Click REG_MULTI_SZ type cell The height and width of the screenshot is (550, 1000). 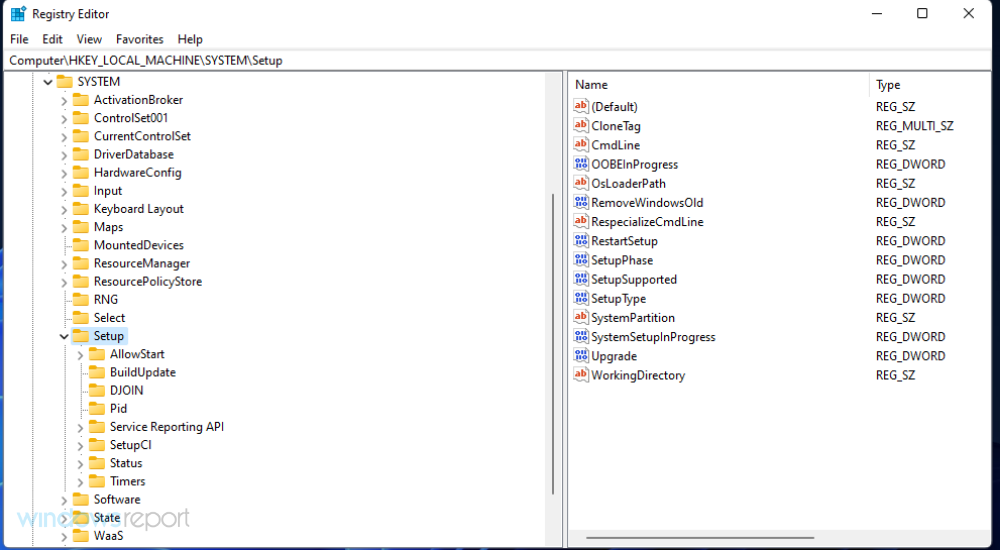point(915,126)
